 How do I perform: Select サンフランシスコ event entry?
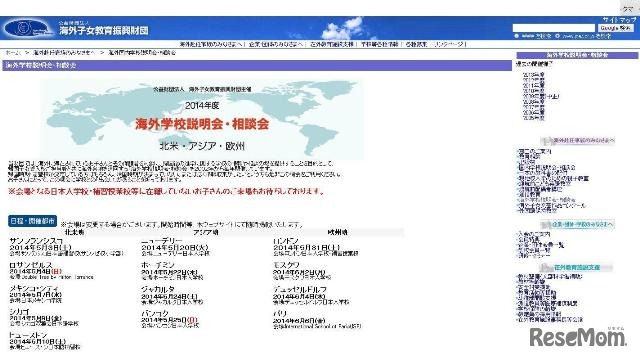(66, 247)
